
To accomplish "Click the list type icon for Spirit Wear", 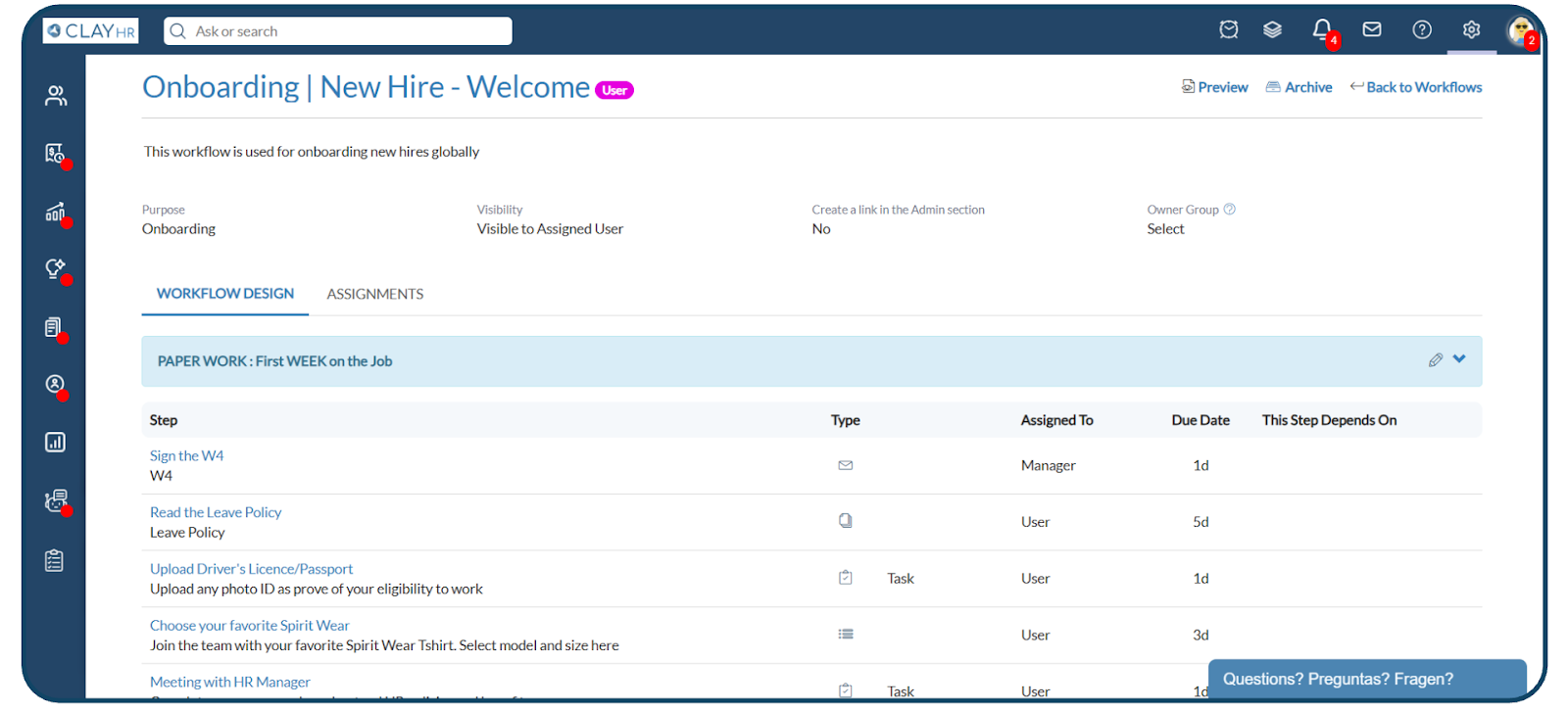I will pyautogui.click(x=846, y=635).
